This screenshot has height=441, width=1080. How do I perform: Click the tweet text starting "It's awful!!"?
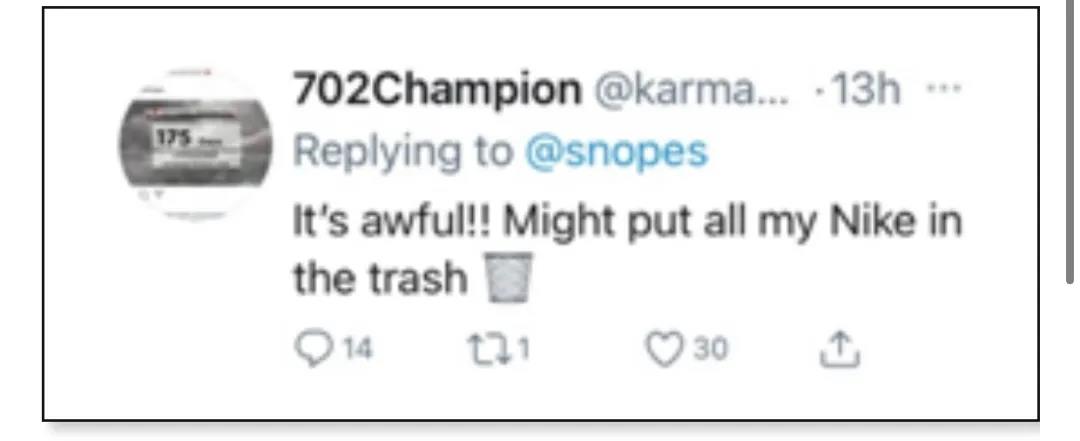pos(626,222)
